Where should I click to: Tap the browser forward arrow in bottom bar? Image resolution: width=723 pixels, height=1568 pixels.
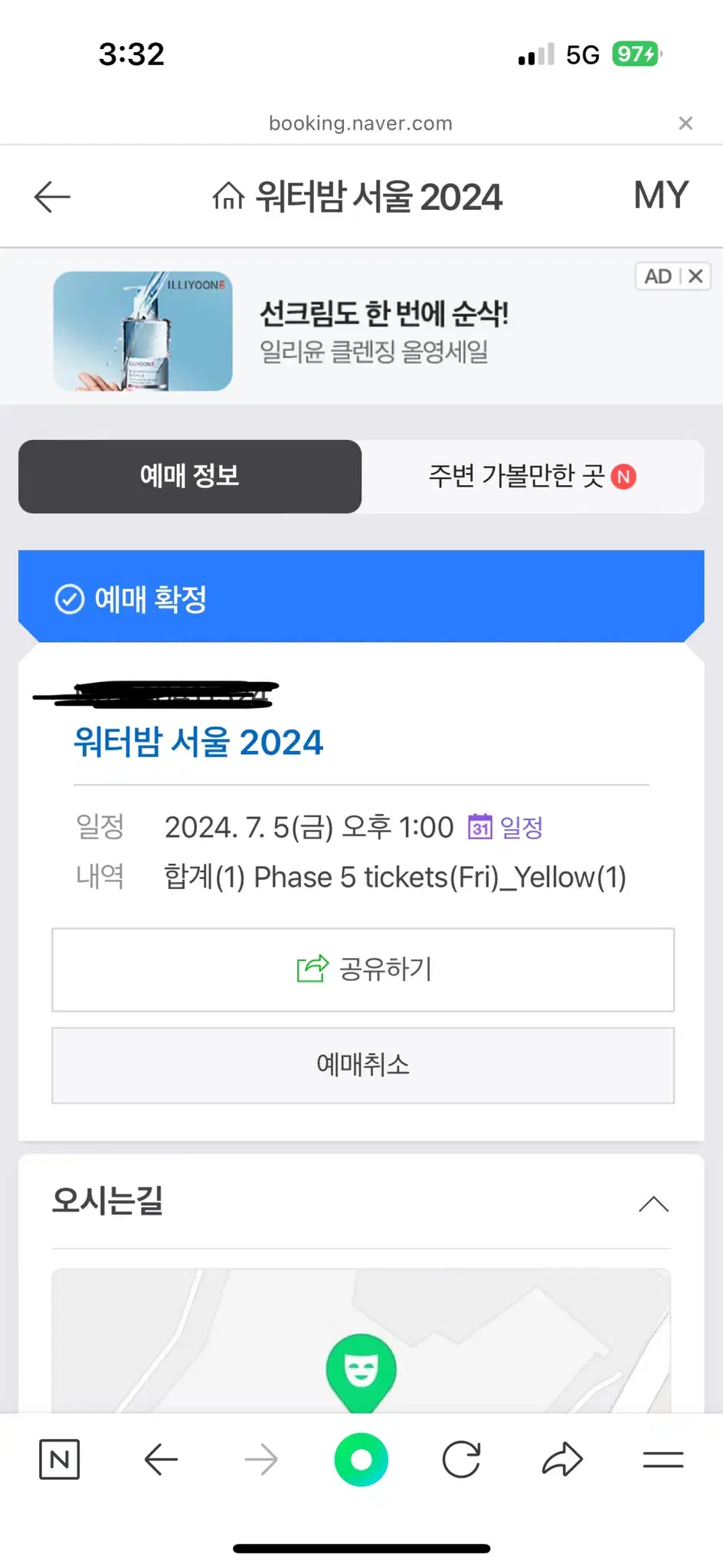point(261,1459)
